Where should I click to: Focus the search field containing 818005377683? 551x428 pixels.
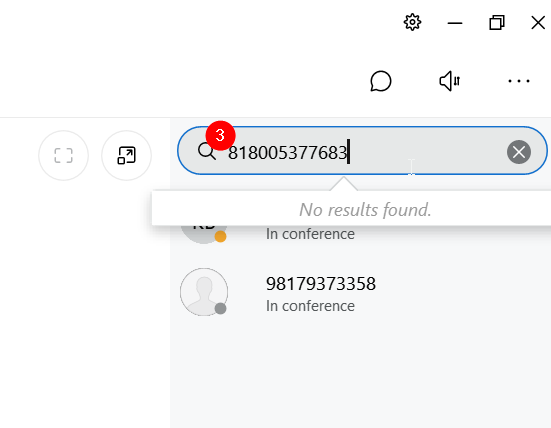coord(362,150)
